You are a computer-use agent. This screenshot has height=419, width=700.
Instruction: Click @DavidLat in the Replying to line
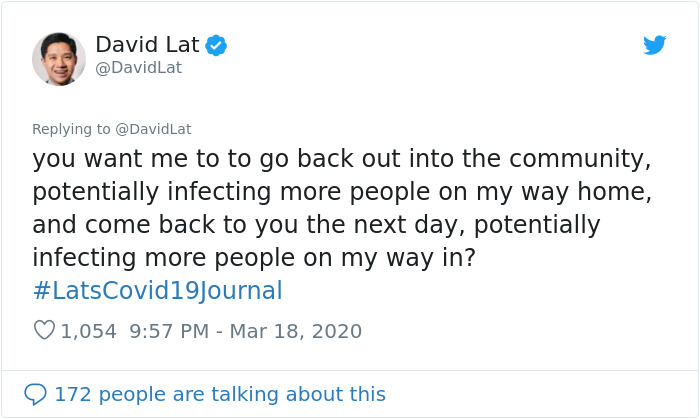click(x=153, y=129)
